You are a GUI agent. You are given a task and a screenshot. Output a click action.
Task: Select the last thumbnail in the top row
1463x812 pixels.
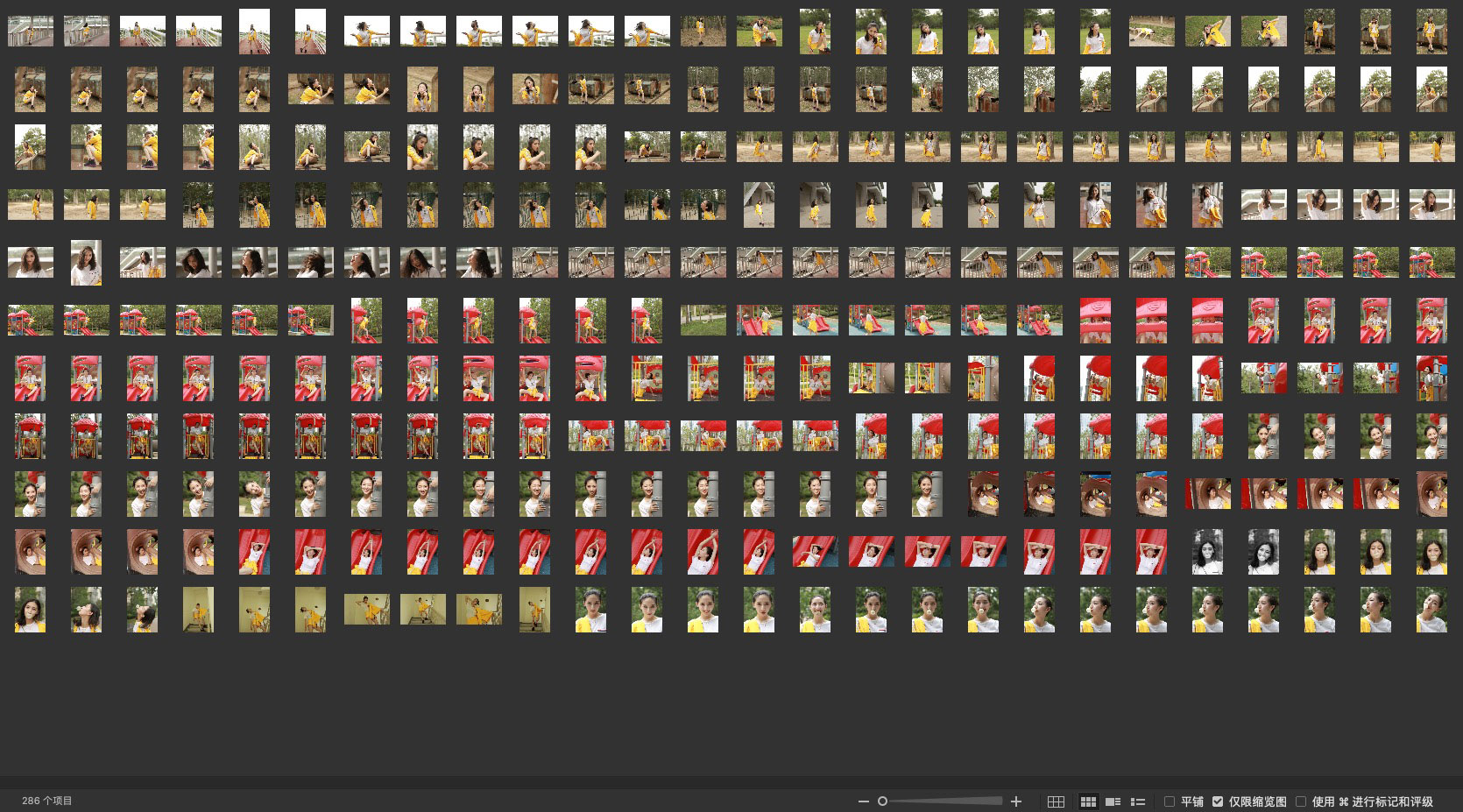pyautogui.click(x=1432, y=32)
